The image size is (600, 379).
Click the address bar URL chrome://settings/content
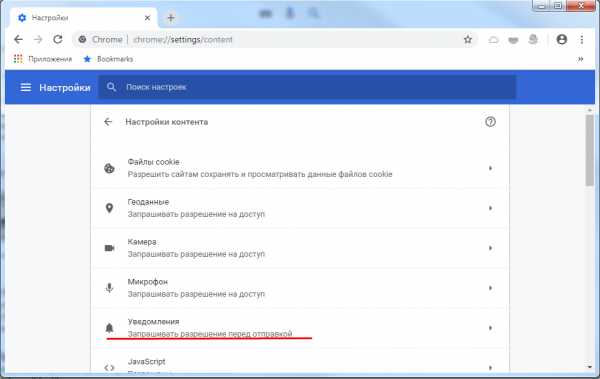click(x=183, y=39)
